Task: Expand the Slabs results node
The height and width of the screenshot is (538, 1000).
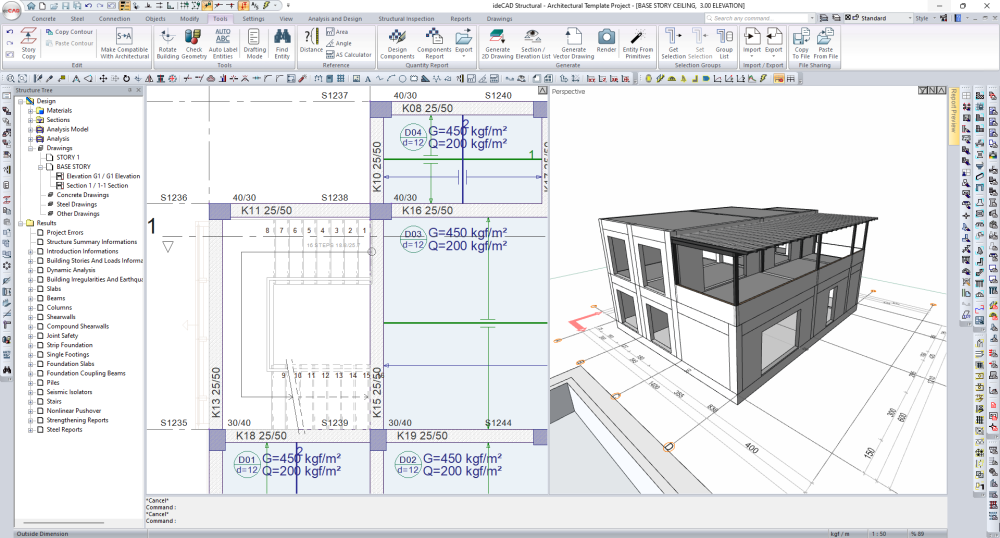Action: coord(31,289)
